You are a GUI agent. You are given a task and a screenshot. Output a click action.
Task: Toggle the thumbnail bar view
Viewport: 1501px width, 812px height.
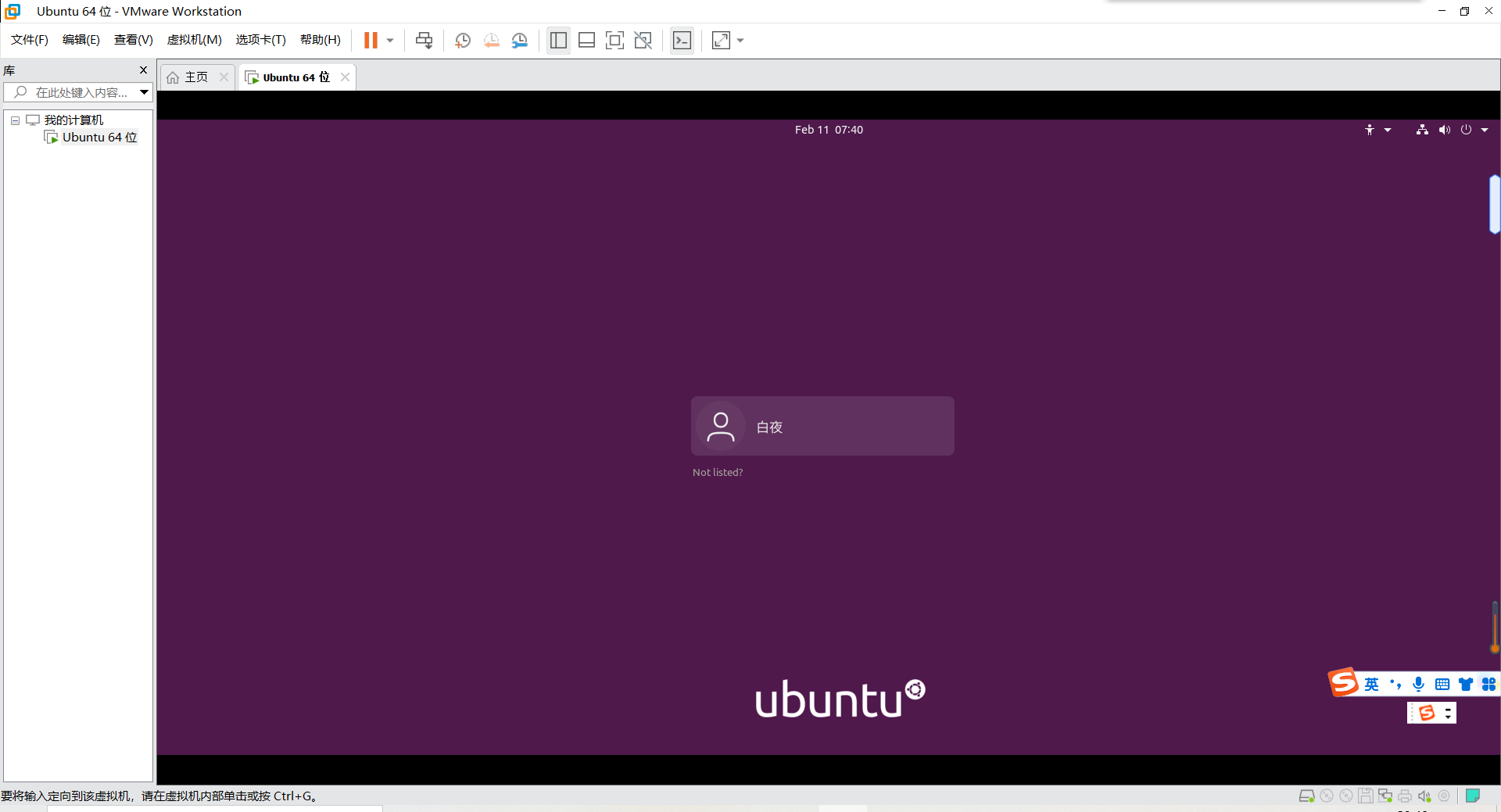(586, 40)
